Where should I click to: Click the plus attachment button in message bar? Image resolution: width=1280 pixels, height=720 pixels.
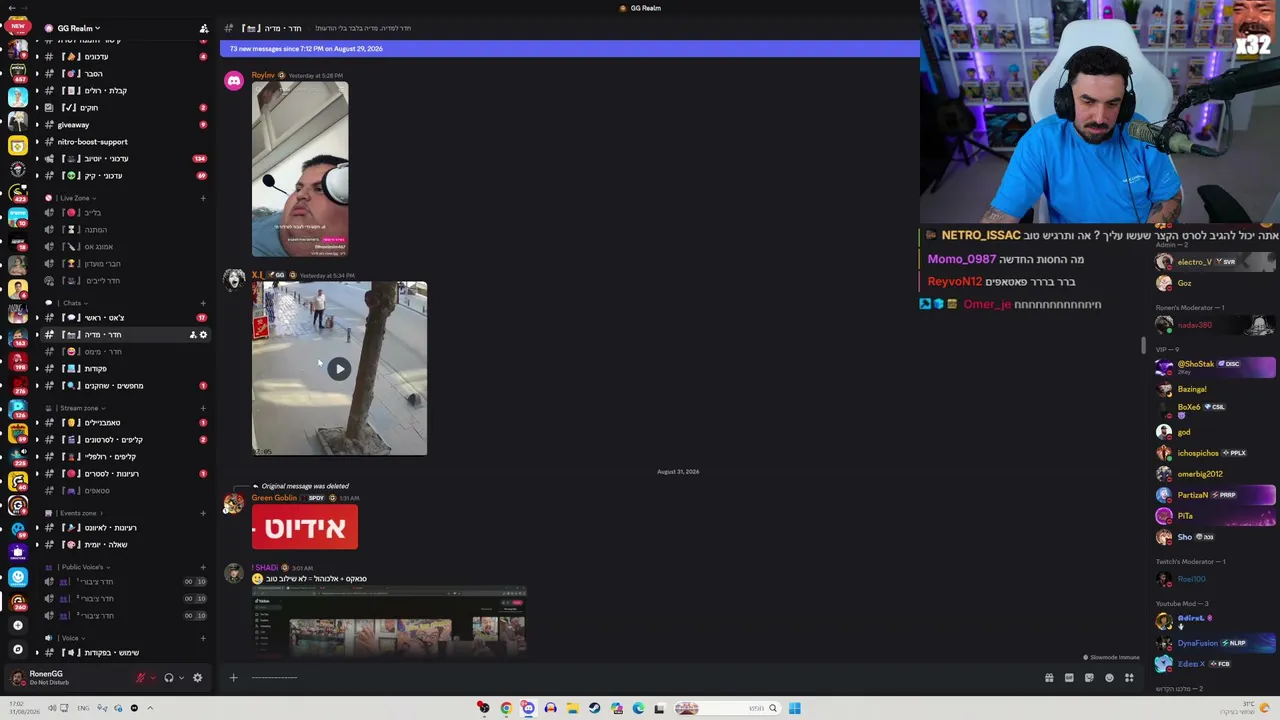(x=233, y=678)
